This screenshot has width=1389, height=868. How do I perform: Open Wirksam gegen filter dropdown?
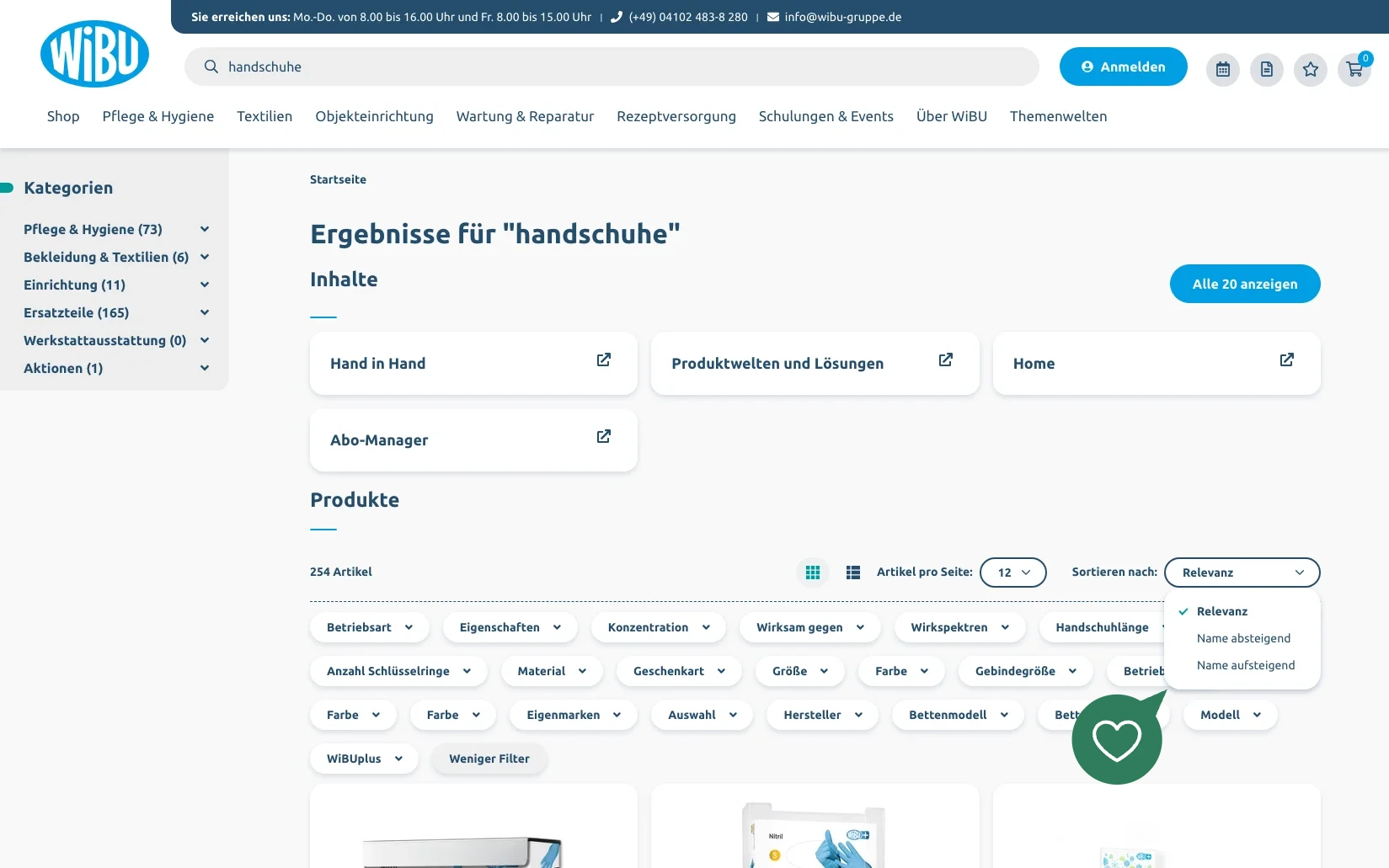tap(810, 627)
